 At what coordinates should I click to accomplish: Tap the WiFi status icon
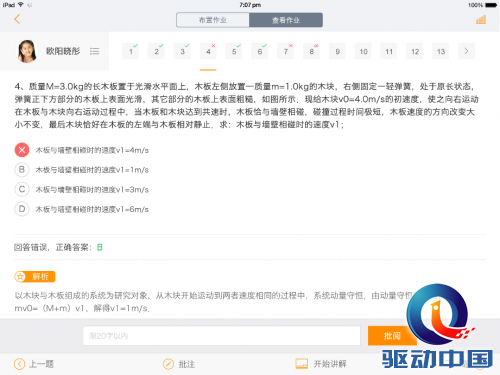pos(21,5)
